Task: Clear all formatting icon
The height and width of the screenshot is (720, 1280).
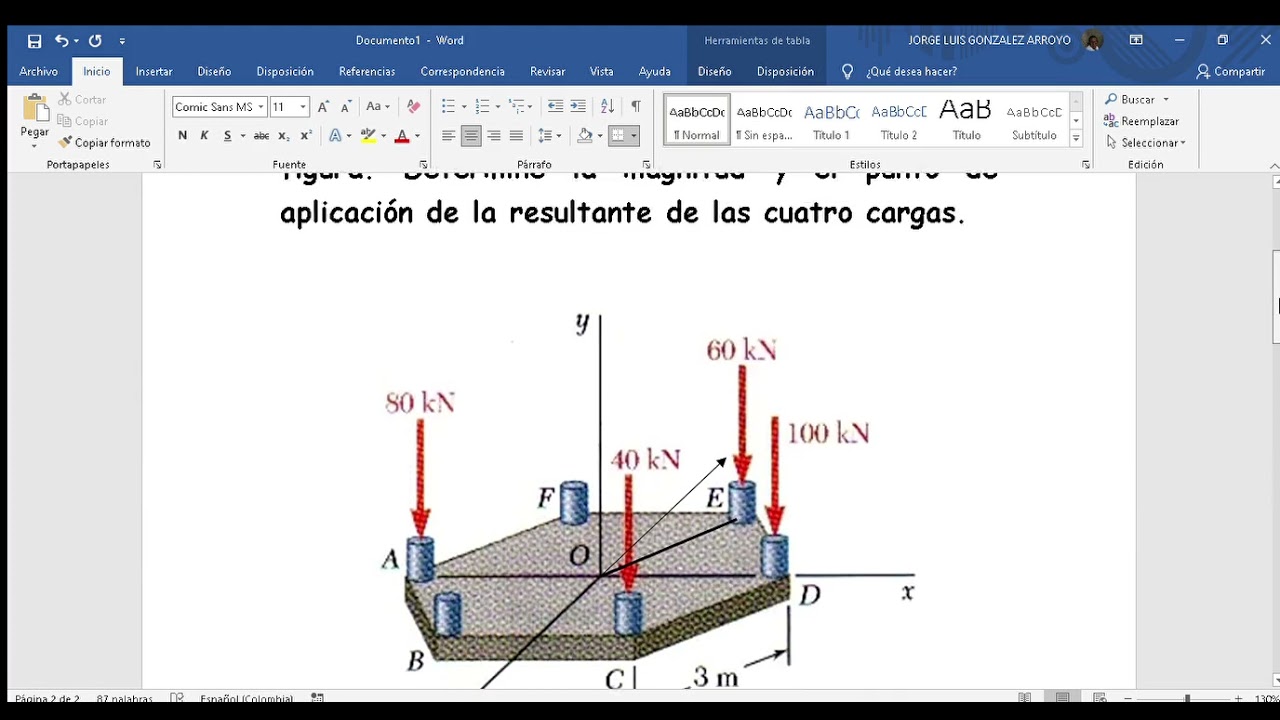Action: [414, 107]
